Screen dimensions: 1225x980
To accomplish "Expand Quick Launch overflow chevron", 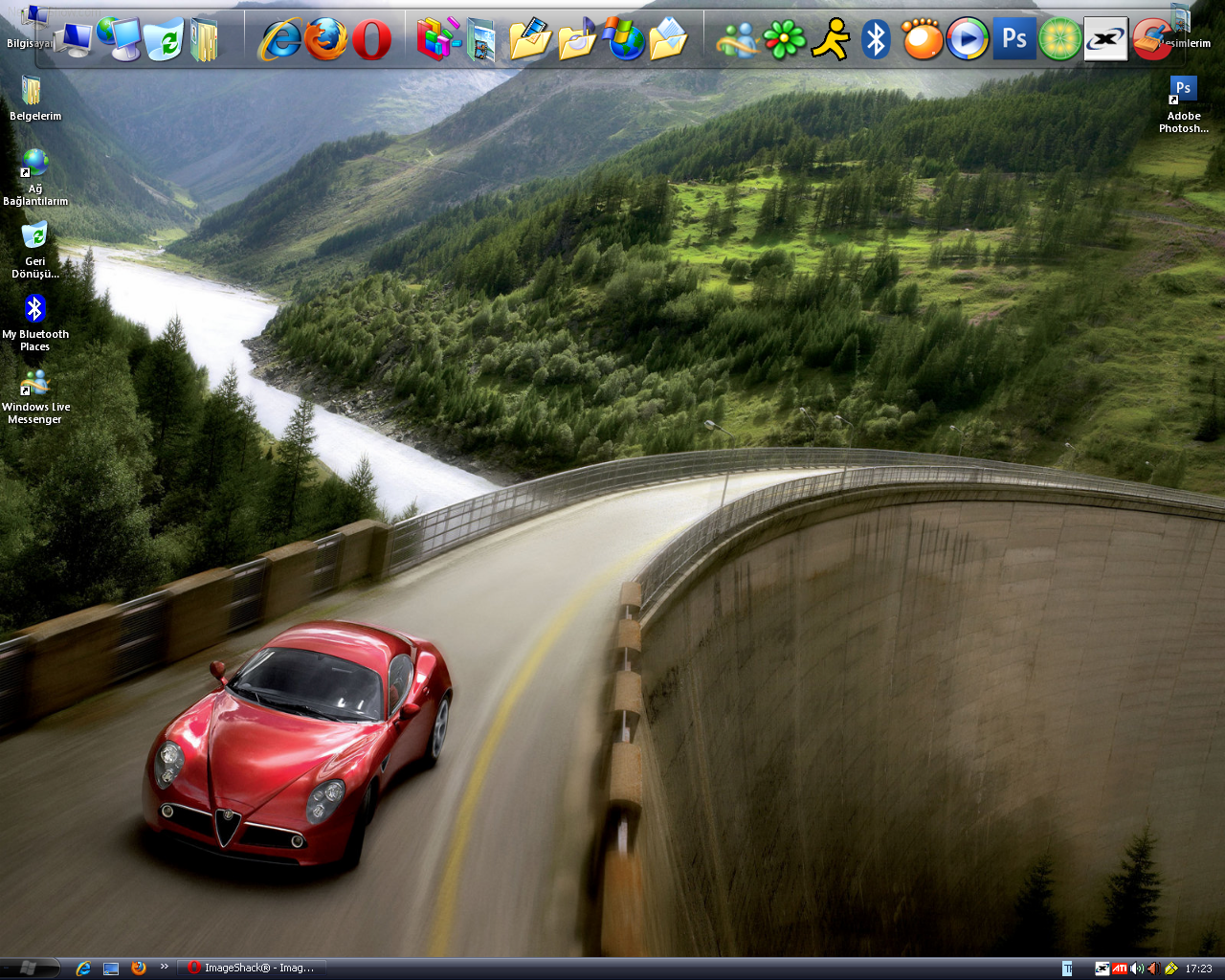I will (x=164, y=966).
